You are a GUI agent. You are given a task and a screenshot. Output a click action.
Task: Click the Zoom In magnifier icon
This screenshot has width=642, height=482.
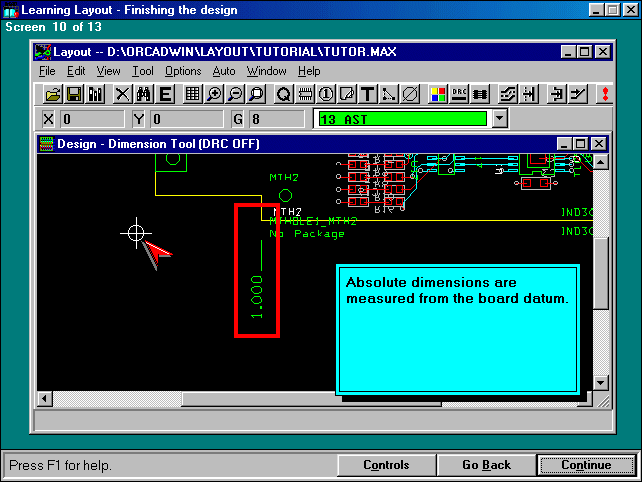click(213, 94)
